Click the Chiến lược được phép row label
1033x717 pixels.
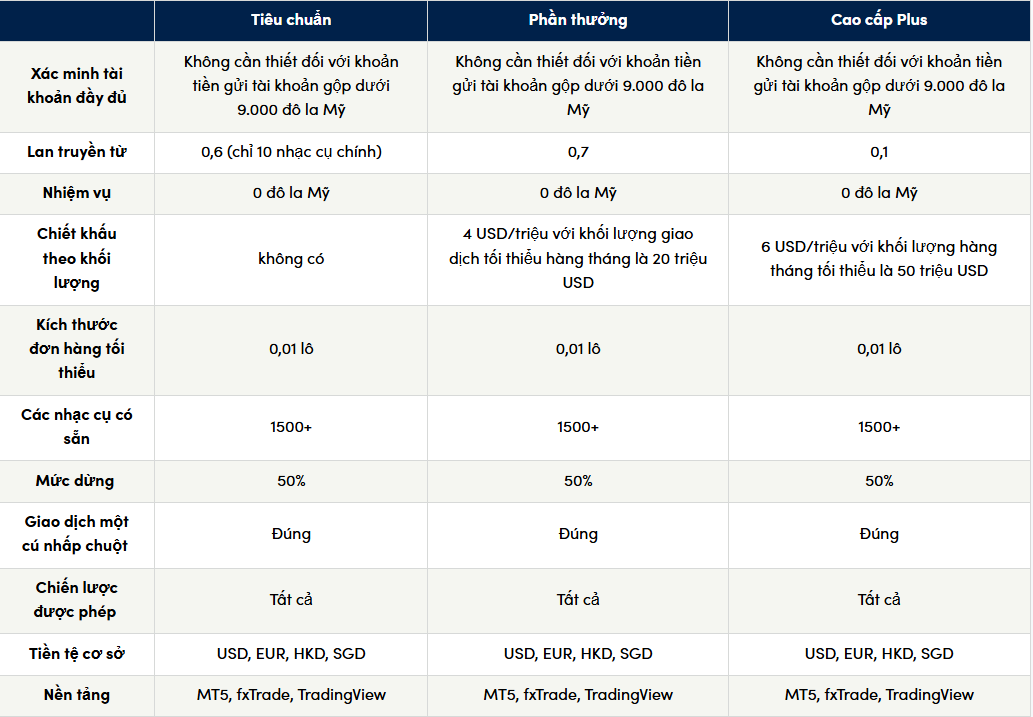click(x=77, y=600)
